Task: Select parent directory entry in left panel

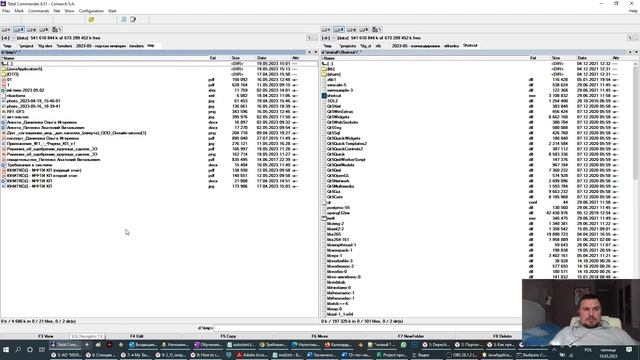Action: [x=159, y=64]
